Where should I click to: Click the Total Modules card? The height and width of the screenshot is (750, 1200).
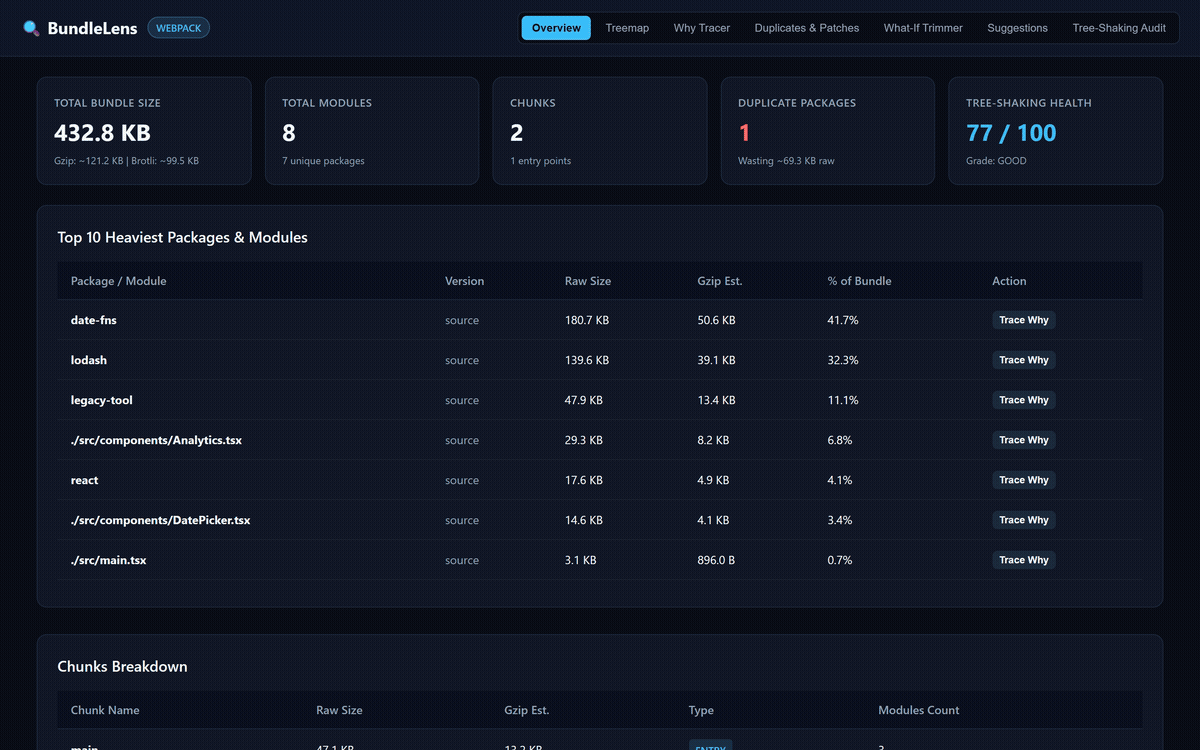tap(372, 131)
